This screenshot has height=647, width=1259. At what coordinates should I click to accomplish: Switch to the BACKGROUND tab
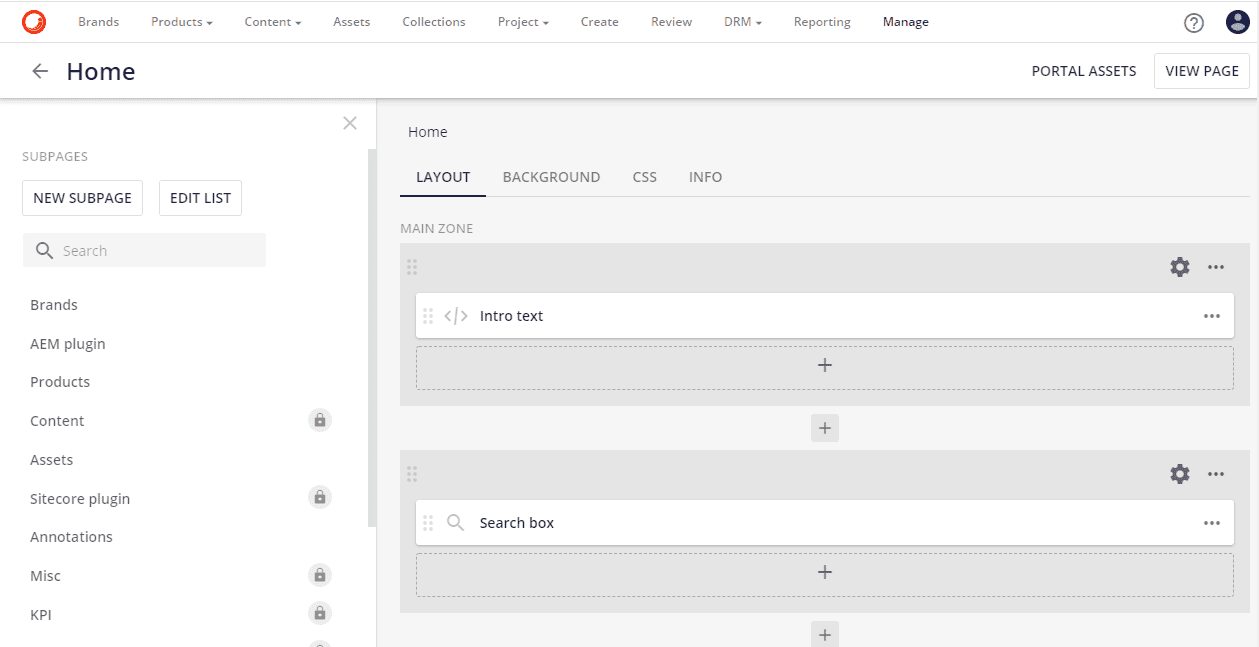pyautogui.click(x=552, y=177)
